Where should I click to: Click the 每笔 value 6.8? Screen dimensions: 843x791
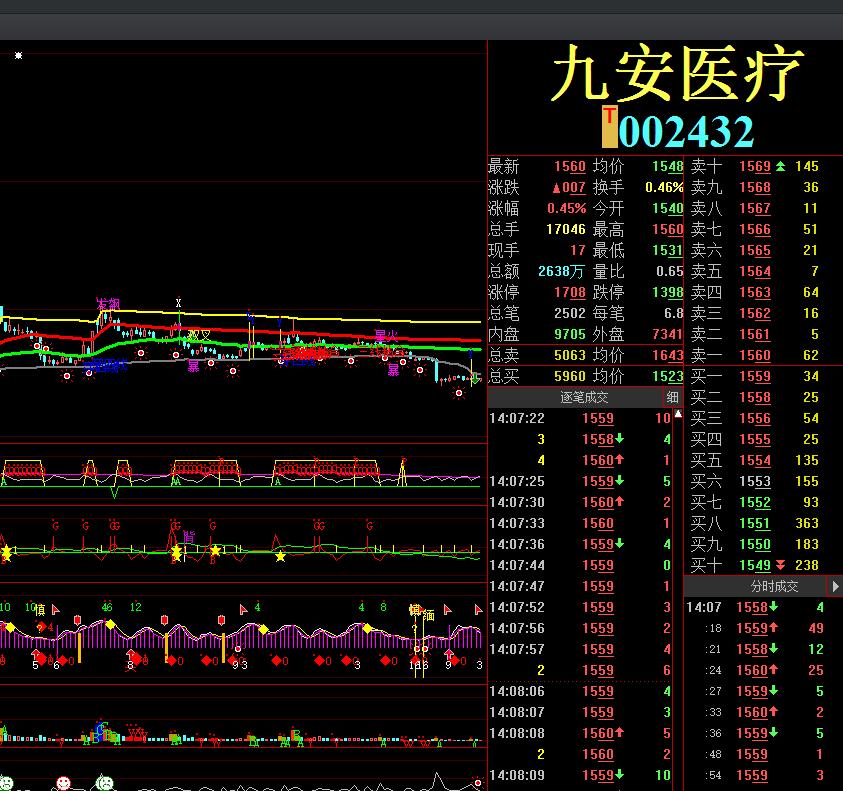coord(674,313)
